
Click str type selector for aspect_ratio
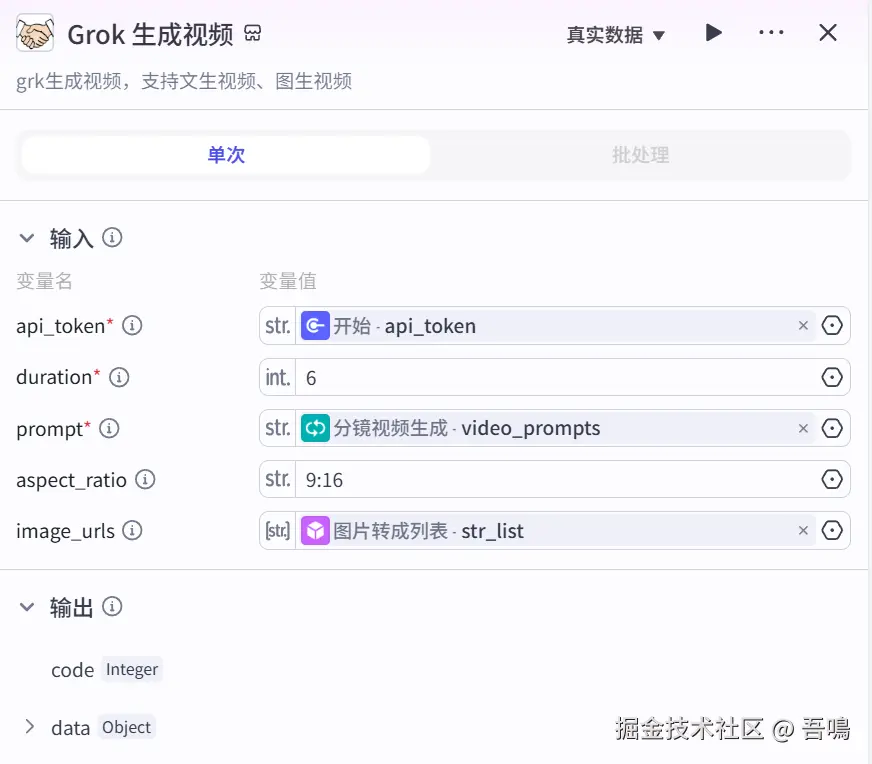pos(278,479)
